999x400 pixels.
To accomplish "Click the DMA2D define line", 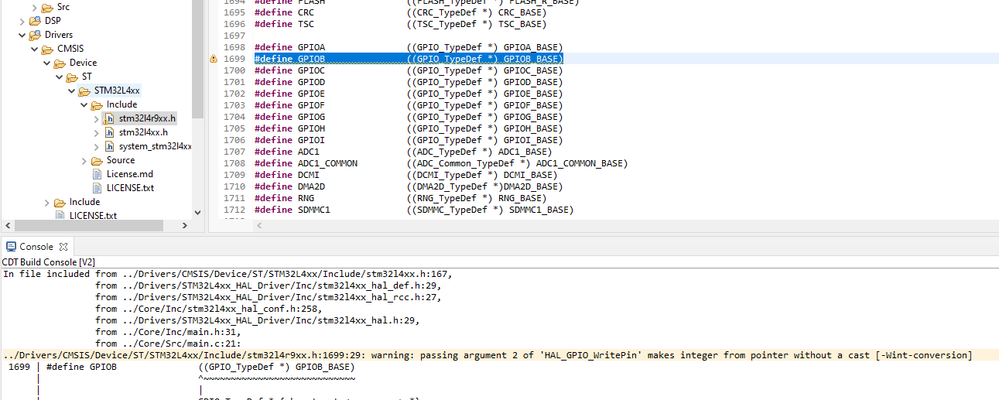I will click(x=408, y=187).
